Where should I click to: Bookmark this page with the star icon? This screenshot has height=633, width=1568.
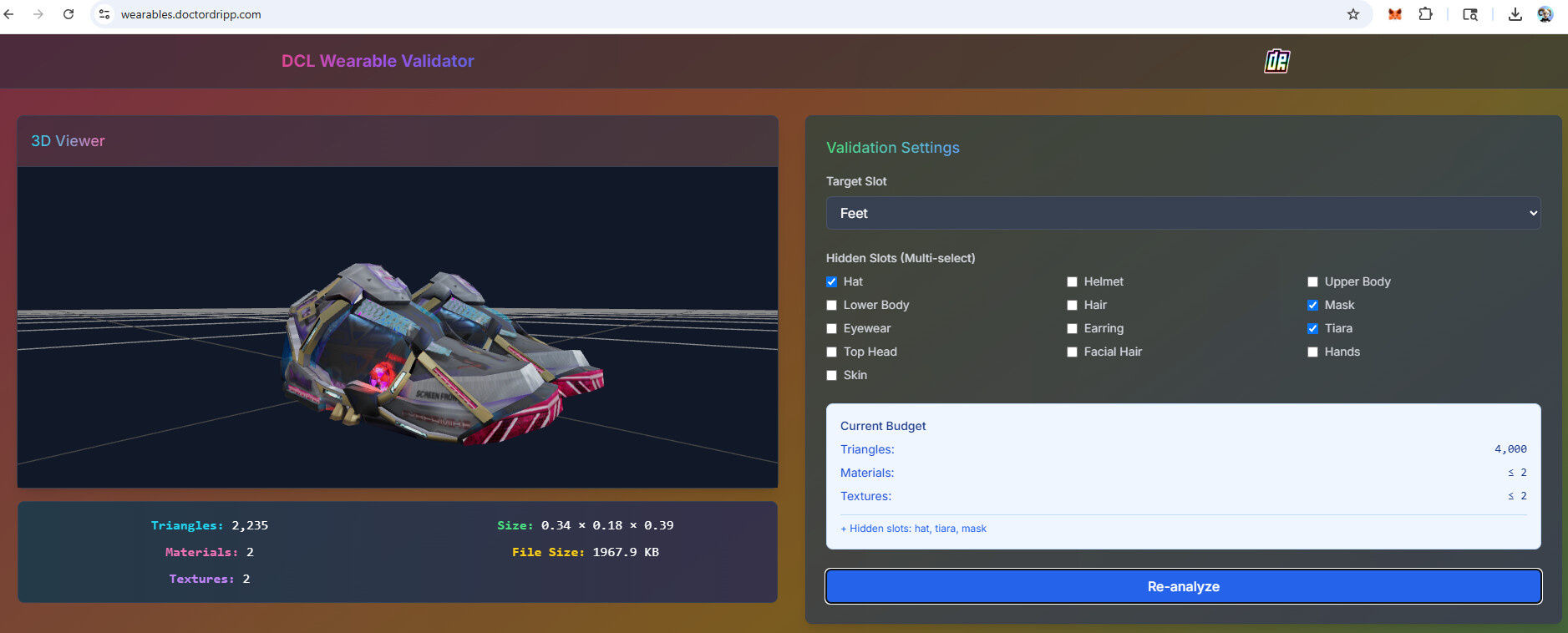(x=1353, y=14)
